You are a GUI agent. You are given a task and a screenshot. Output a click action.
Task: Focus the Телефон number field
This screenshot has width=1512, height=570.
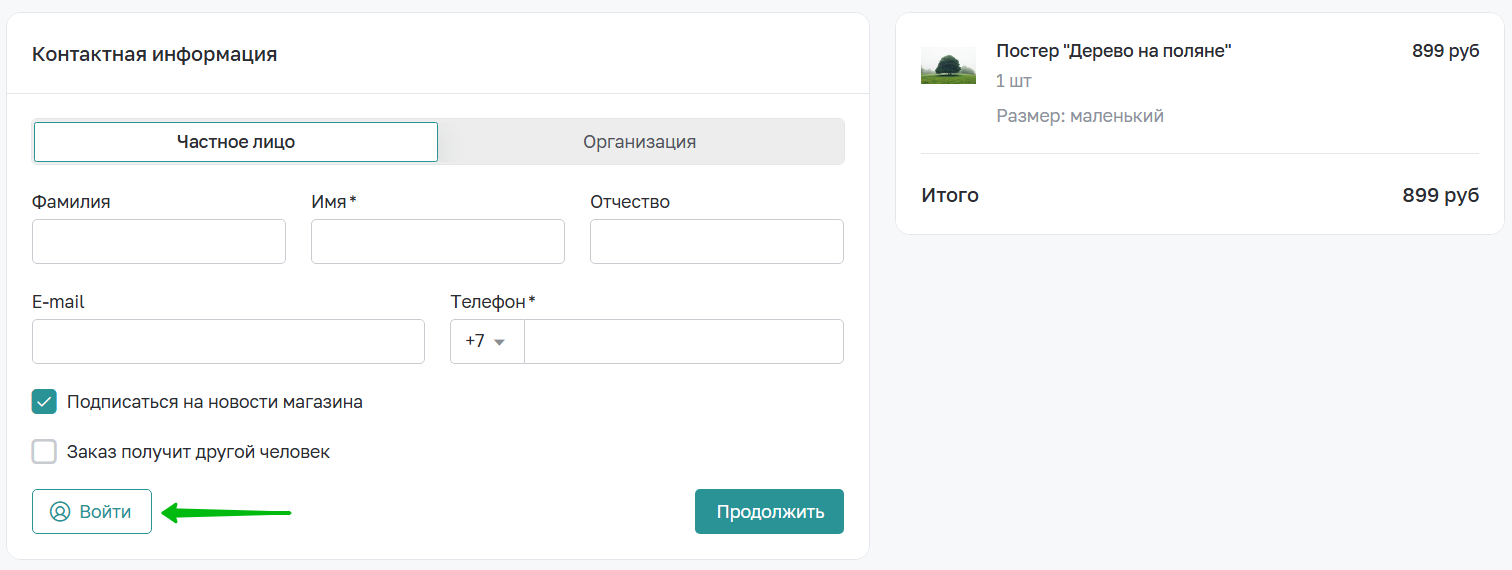[684, 341]
